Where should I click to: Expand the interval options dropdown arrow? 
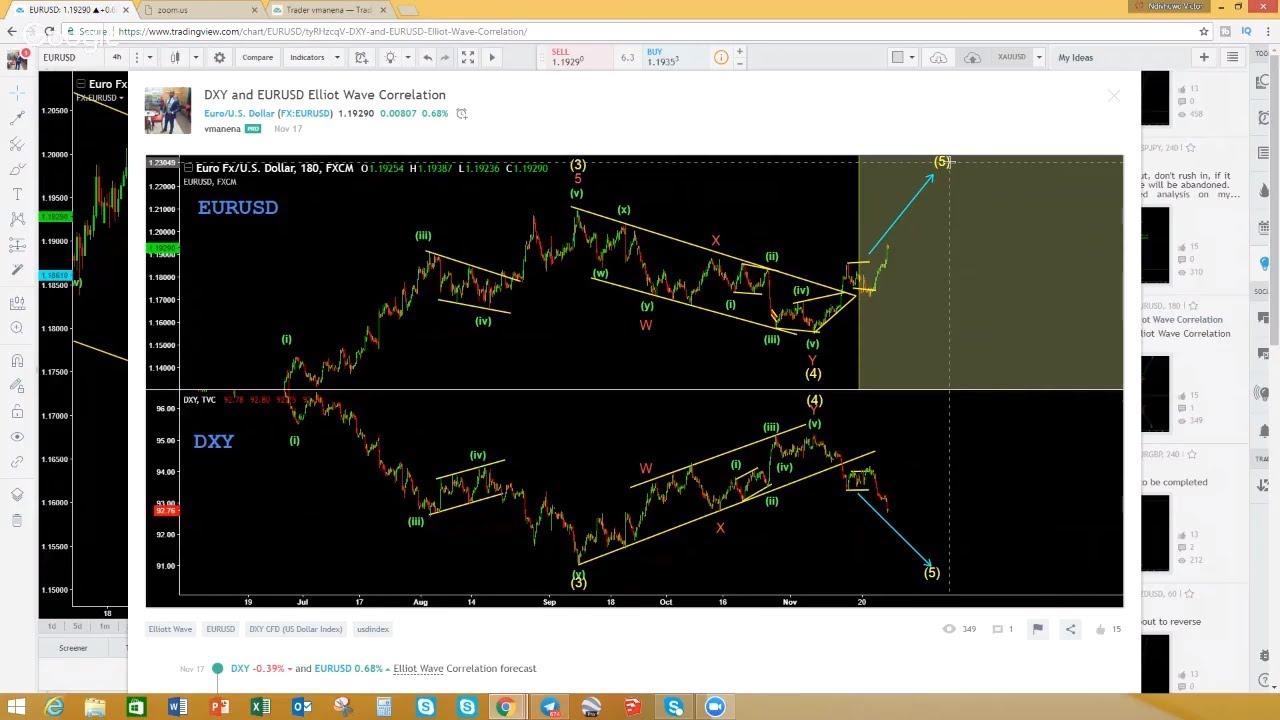coord(150,57)
